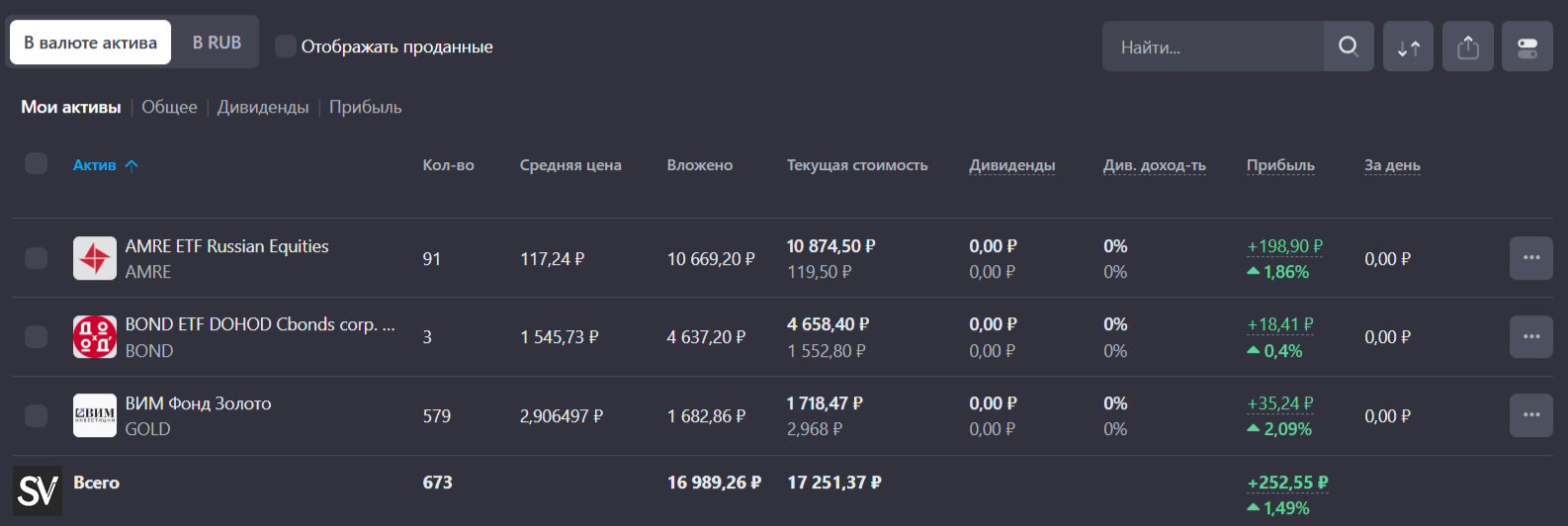The height and width of the screenshot is (526, 1568).
Task: Switch to the Дивиденды tab
Action: point(263,107)
